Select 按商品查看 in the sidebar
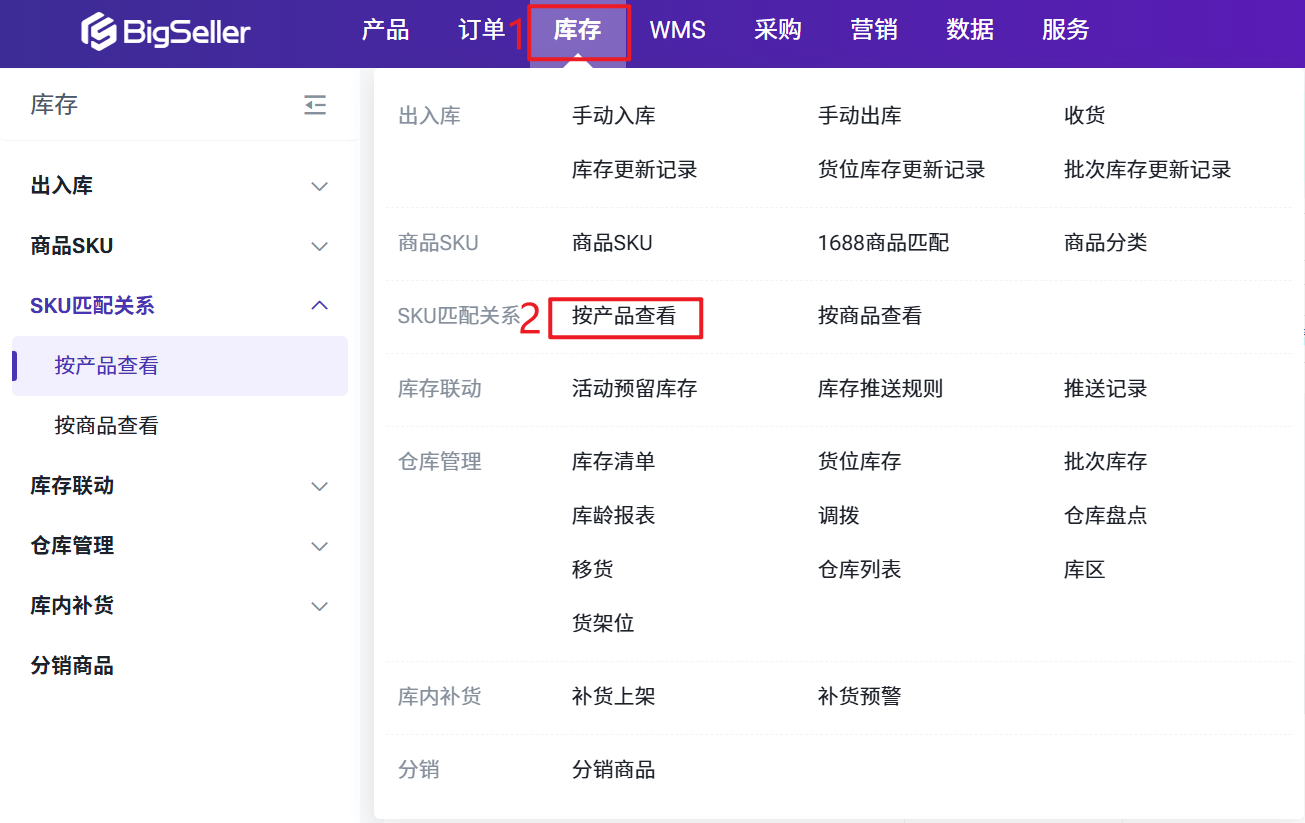Viewport: 1305px width, 823px height. click(x=107, y=426)
